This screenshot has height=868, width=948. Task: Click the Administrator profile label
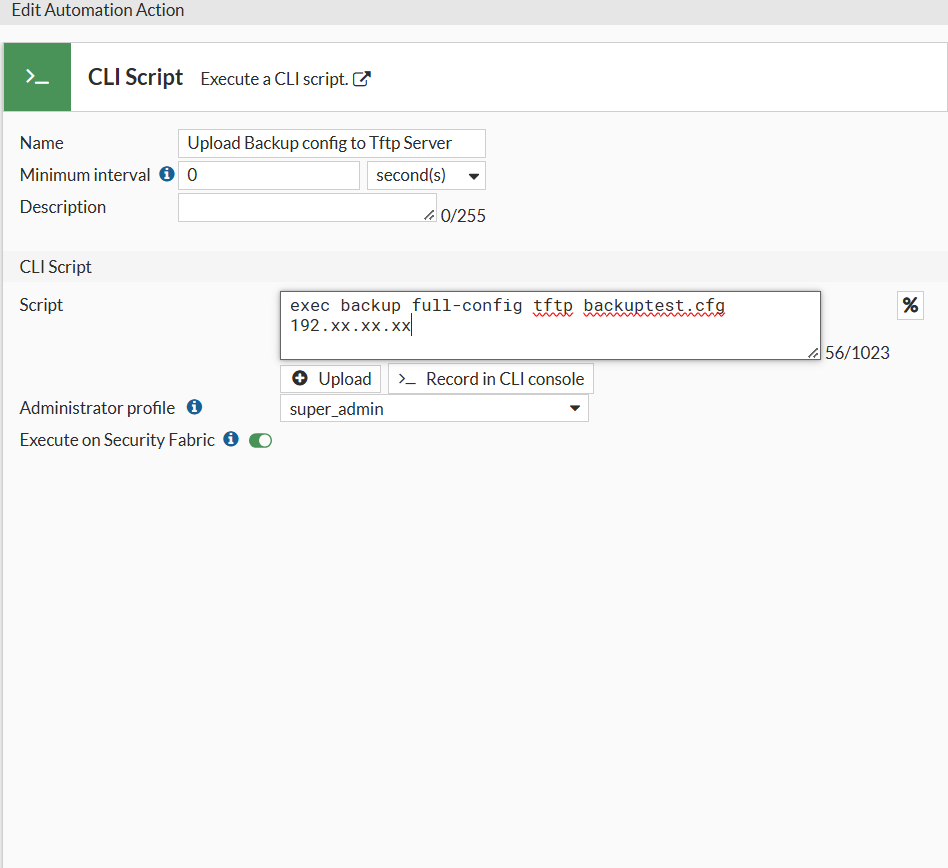pos(97,408)
